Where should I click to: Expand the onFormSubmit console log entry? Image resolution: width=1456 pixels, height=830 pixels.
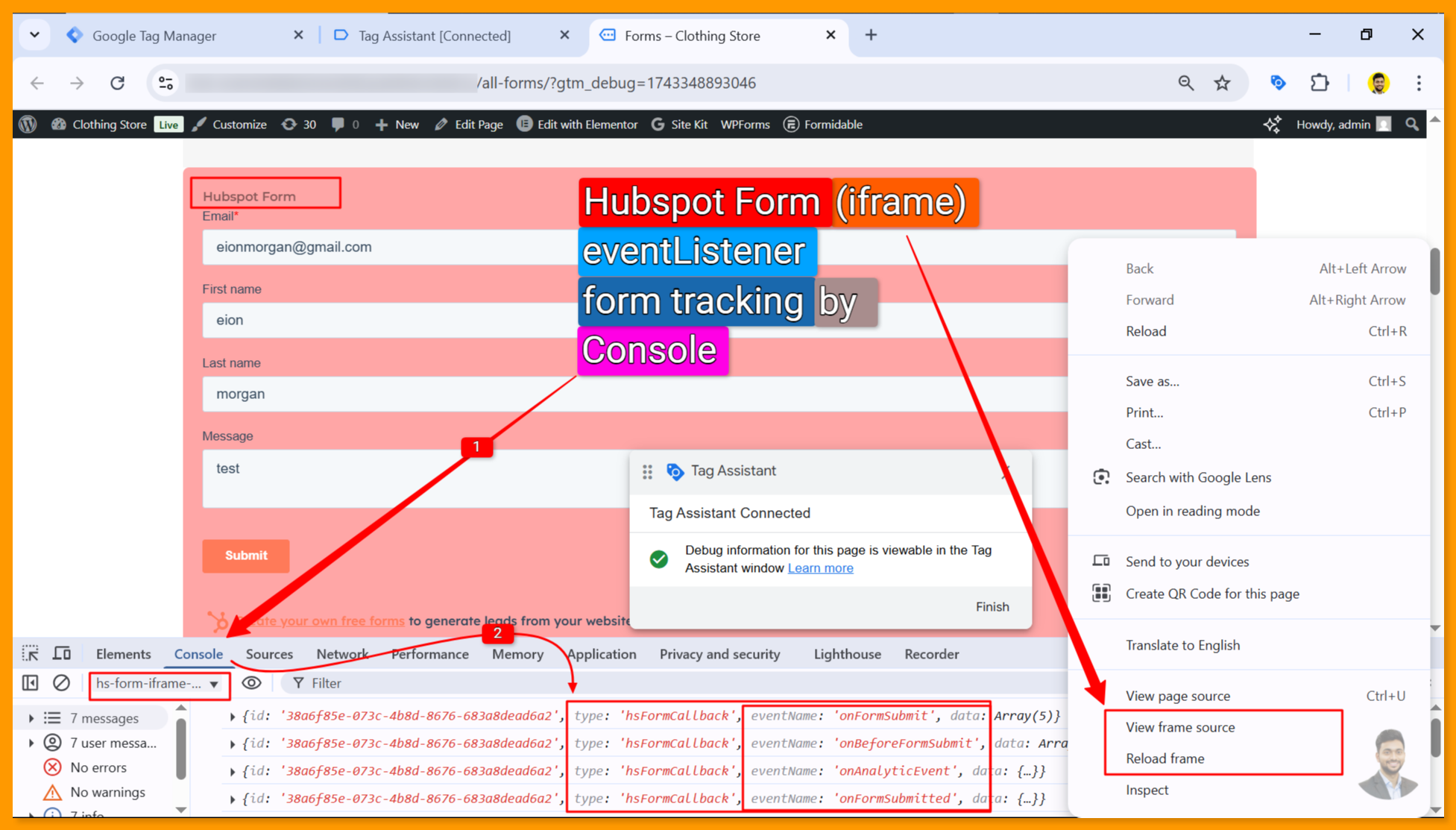[233, 716]
